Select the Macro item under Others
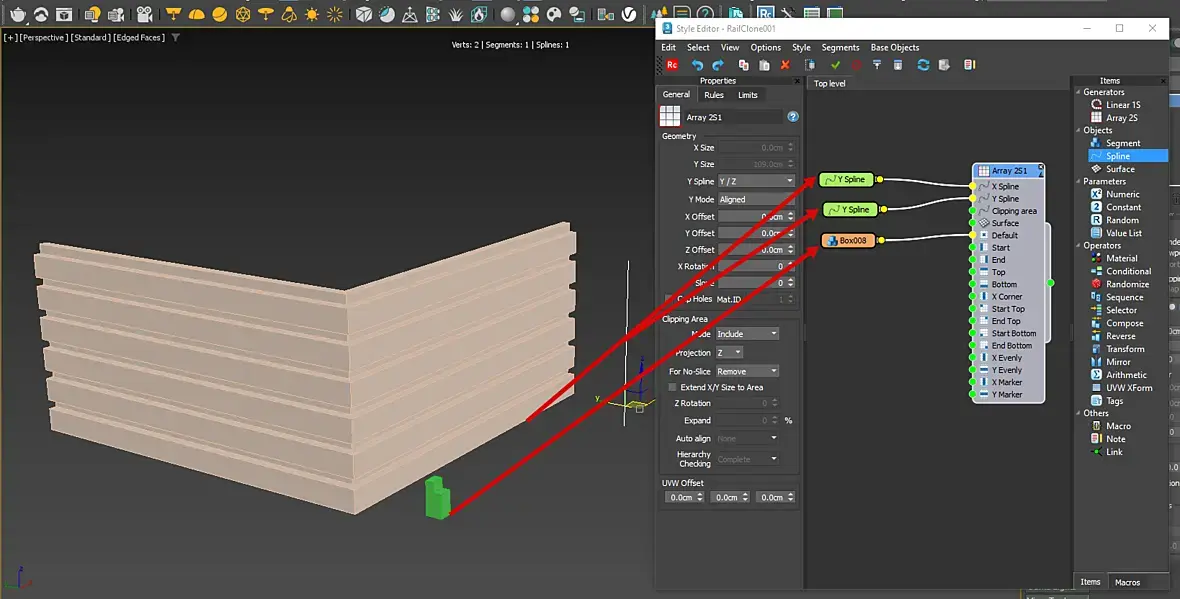The width and height of the screenshot is (1180, 599). tap(1111, 426)
